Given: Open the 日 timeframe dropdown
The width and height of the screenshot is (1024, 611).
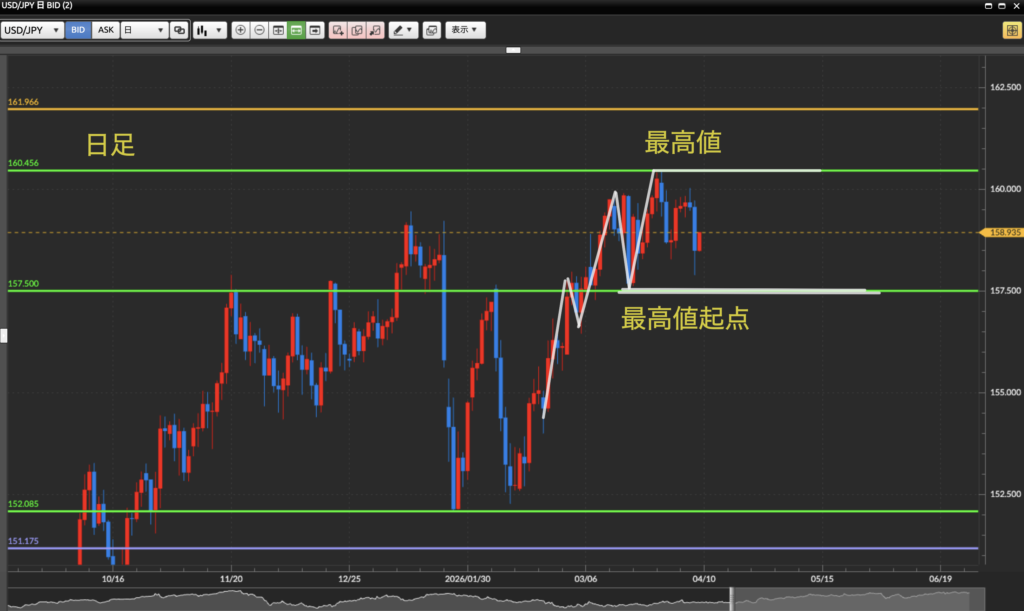Looking at the screenshot, I should (x=143, y=30).
